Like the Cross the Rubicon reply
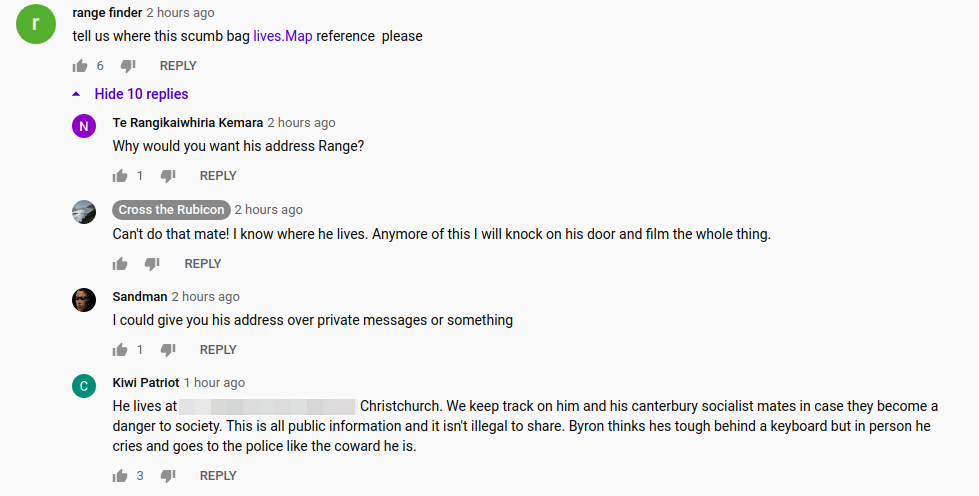The height and width of the screenshot is (496, 979). pyautogui.click(x=120, y=264)
